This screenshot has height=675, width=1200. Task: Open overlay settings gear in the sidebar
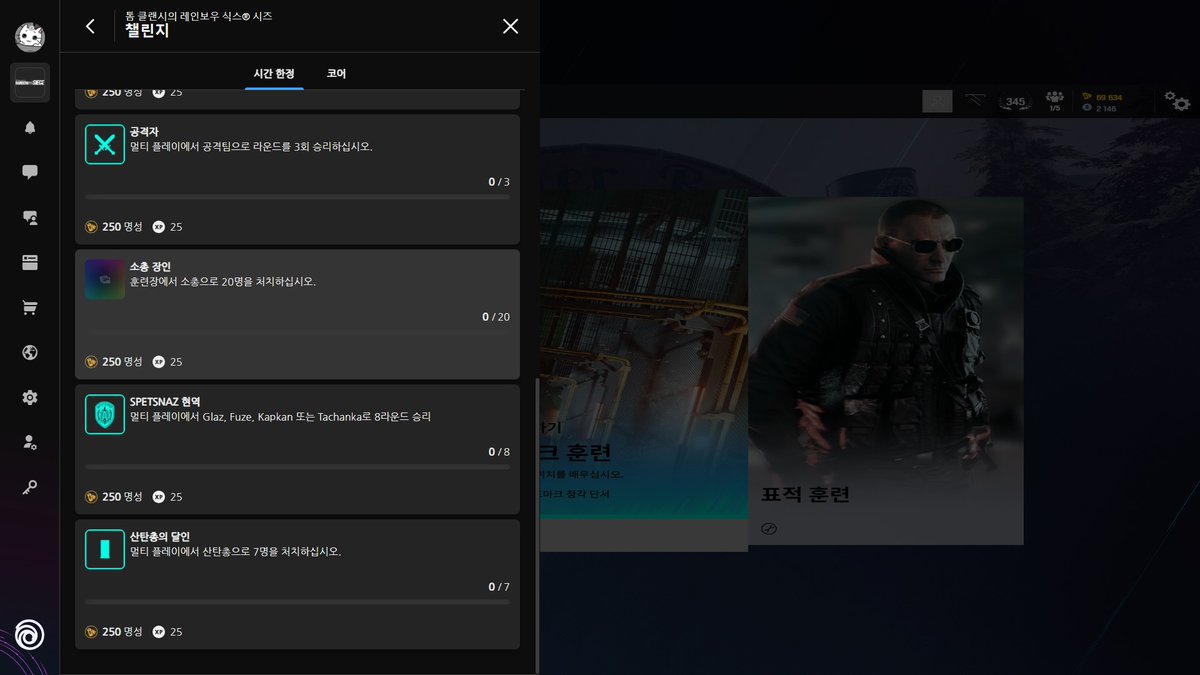[30, 397]
